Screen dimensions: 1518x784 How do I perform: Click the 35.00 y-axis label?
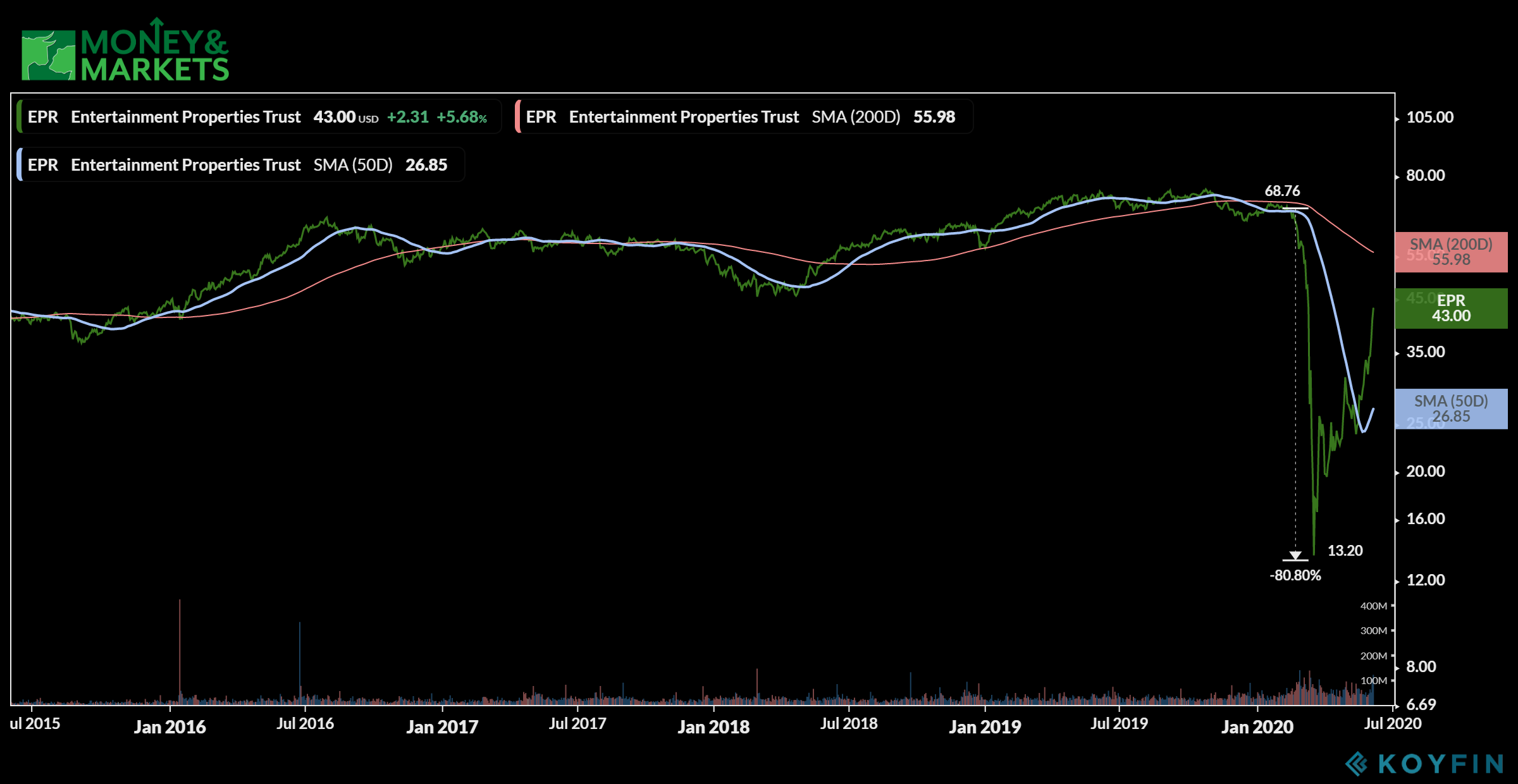1426,352
